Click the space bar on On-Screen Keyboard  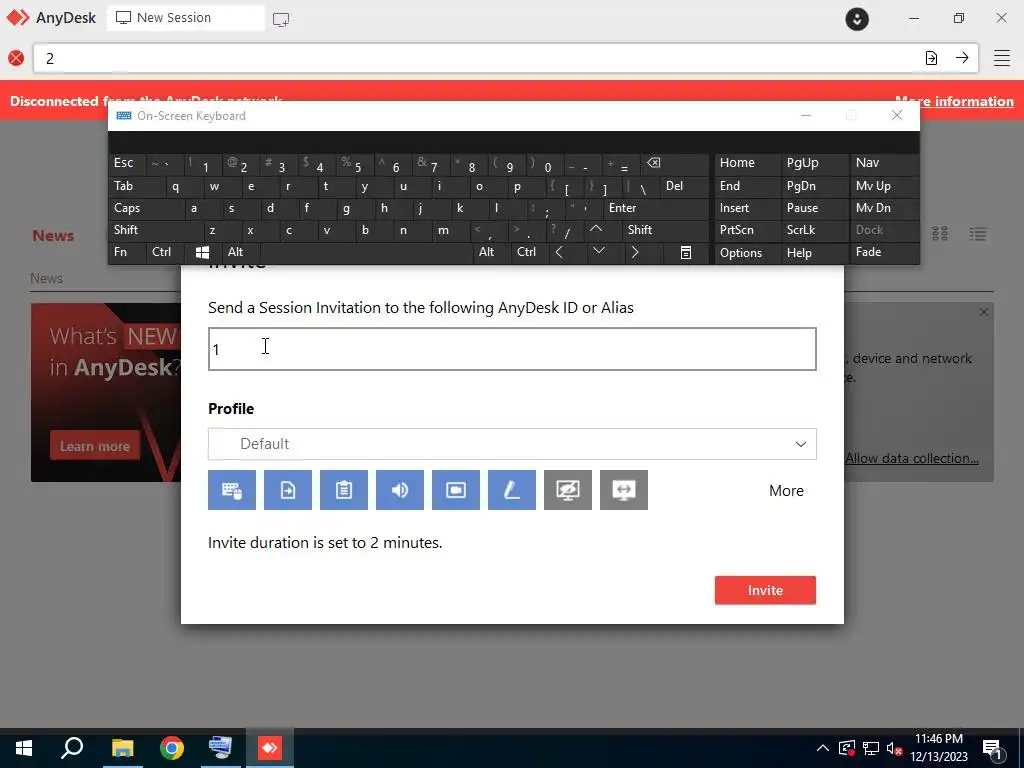click(366, 252)
